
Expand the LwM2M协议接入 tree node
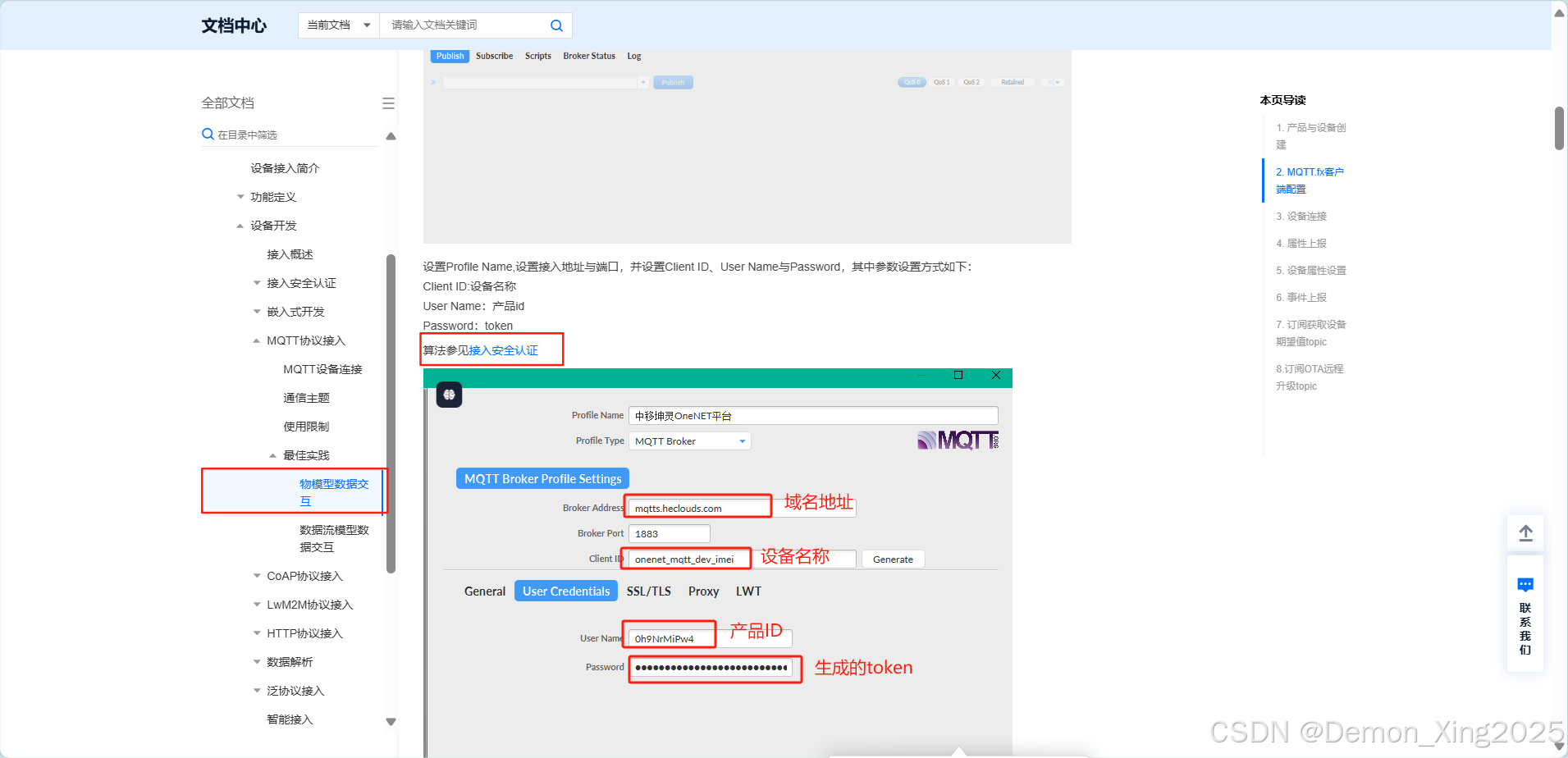(x=257, y=605)
